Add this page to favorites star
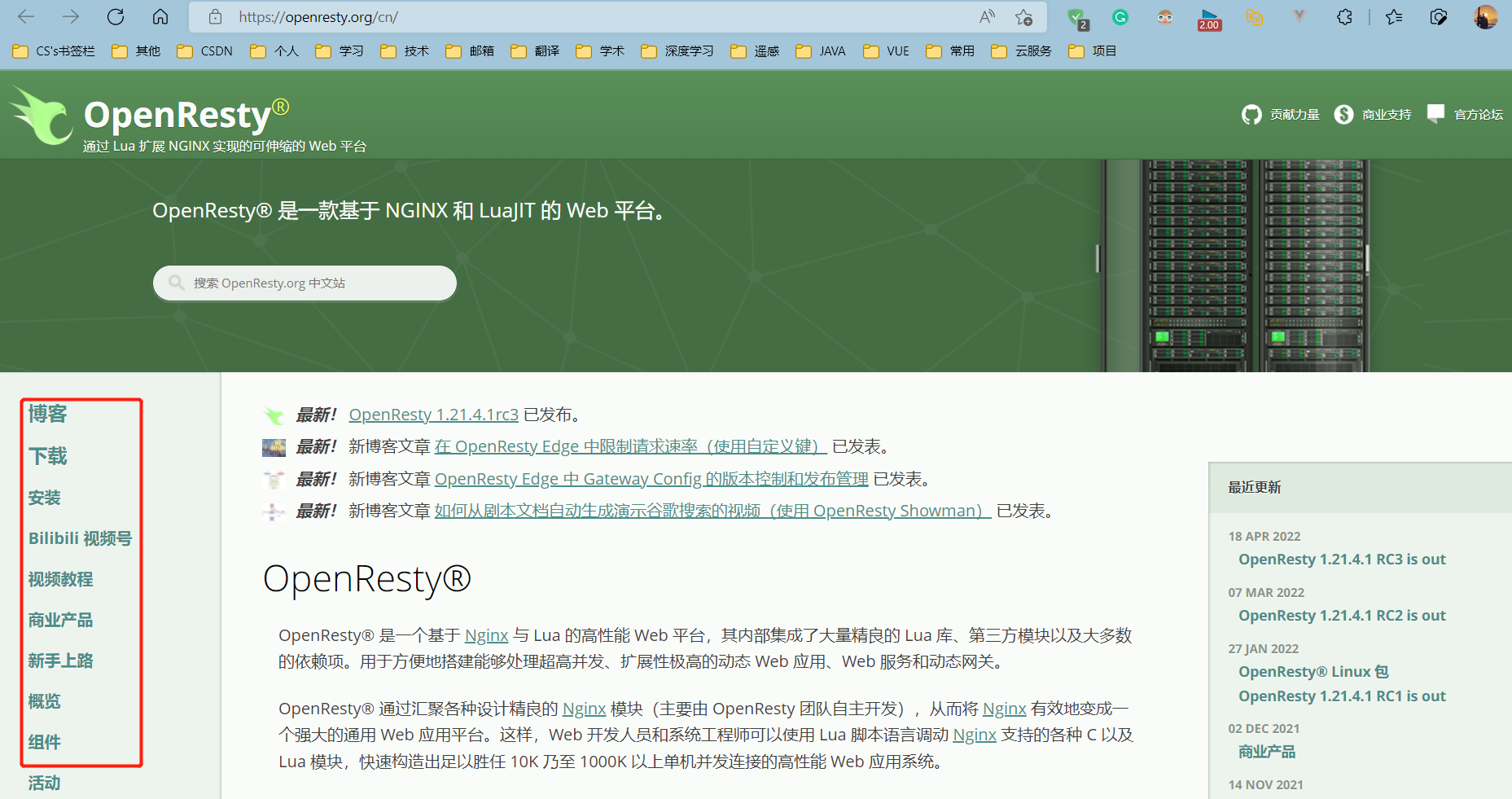This screenshot has height=799, width=1512. [x=1023, y=17]
